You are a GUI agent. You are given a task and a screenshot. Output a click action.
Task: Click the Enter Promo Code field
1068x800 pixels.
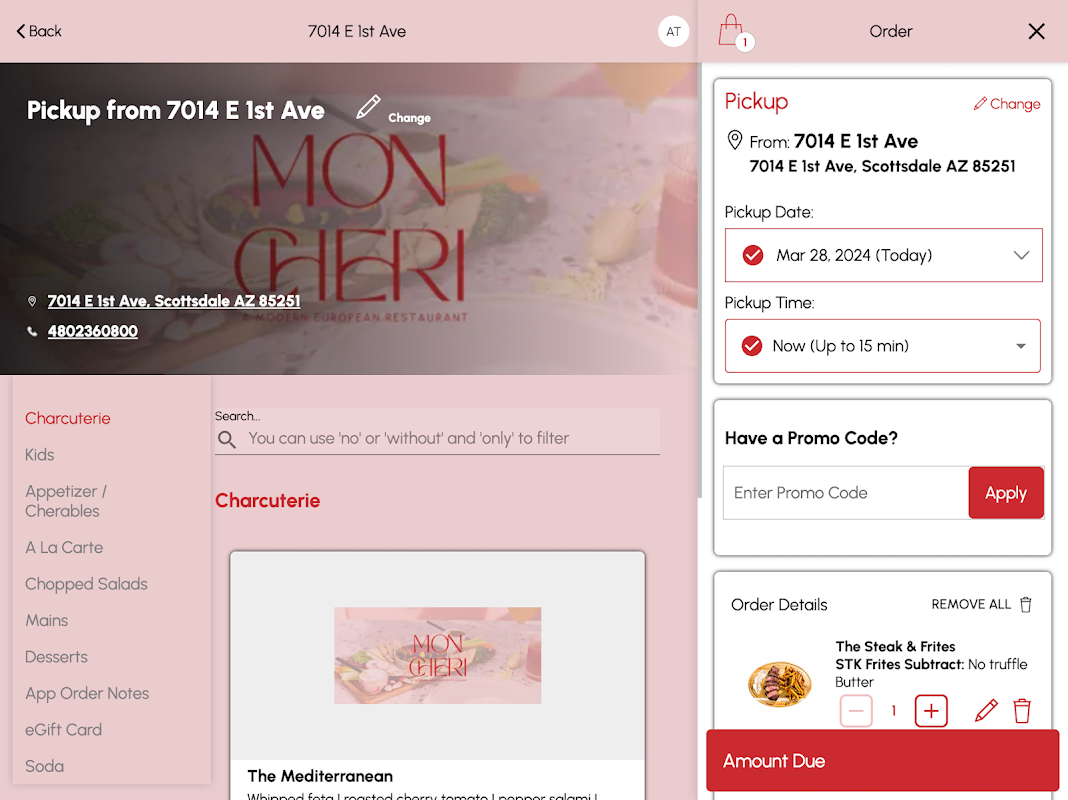[x=846, y=493]
